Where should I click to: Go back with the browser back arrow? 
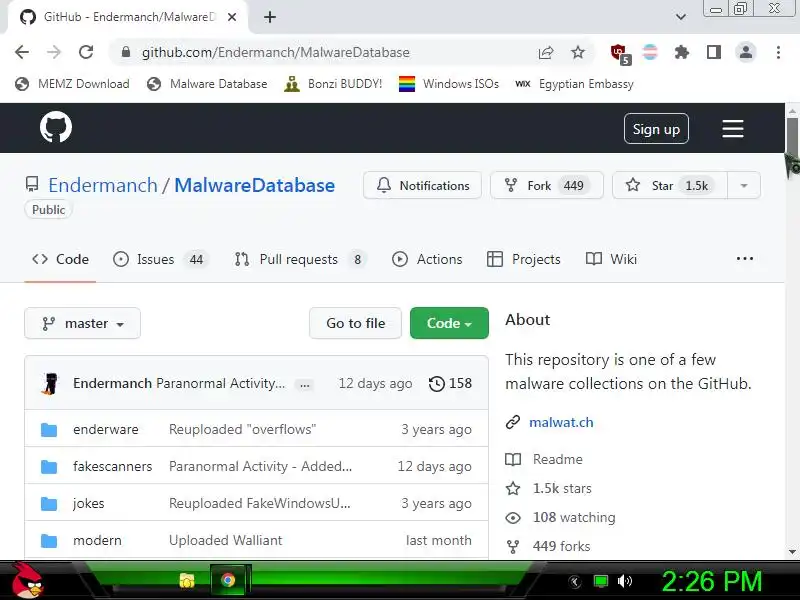click(x=22, y=52)
